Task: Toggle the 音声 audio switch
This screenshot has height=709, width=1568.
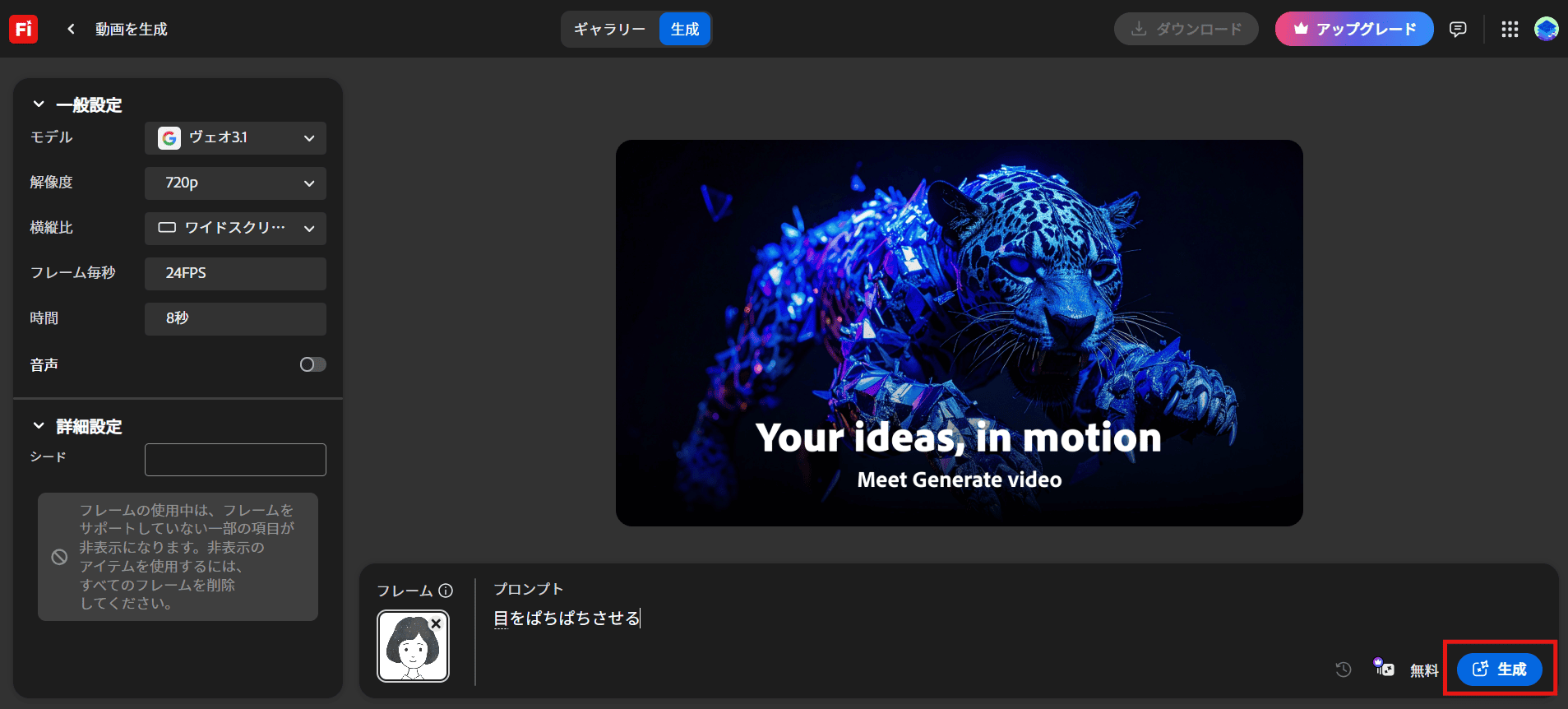Action: click(312, 364)
